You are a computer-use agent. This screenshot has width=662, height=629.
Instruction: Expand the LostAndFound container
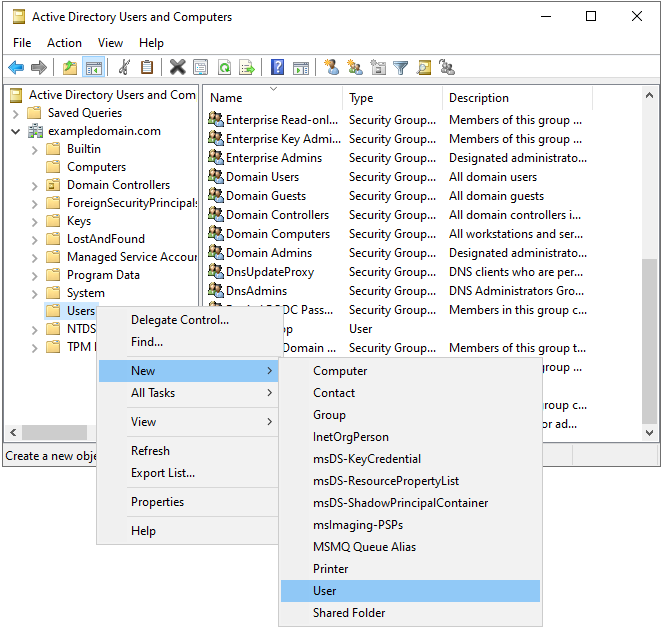pyautogui.click(x=35, y=239)
